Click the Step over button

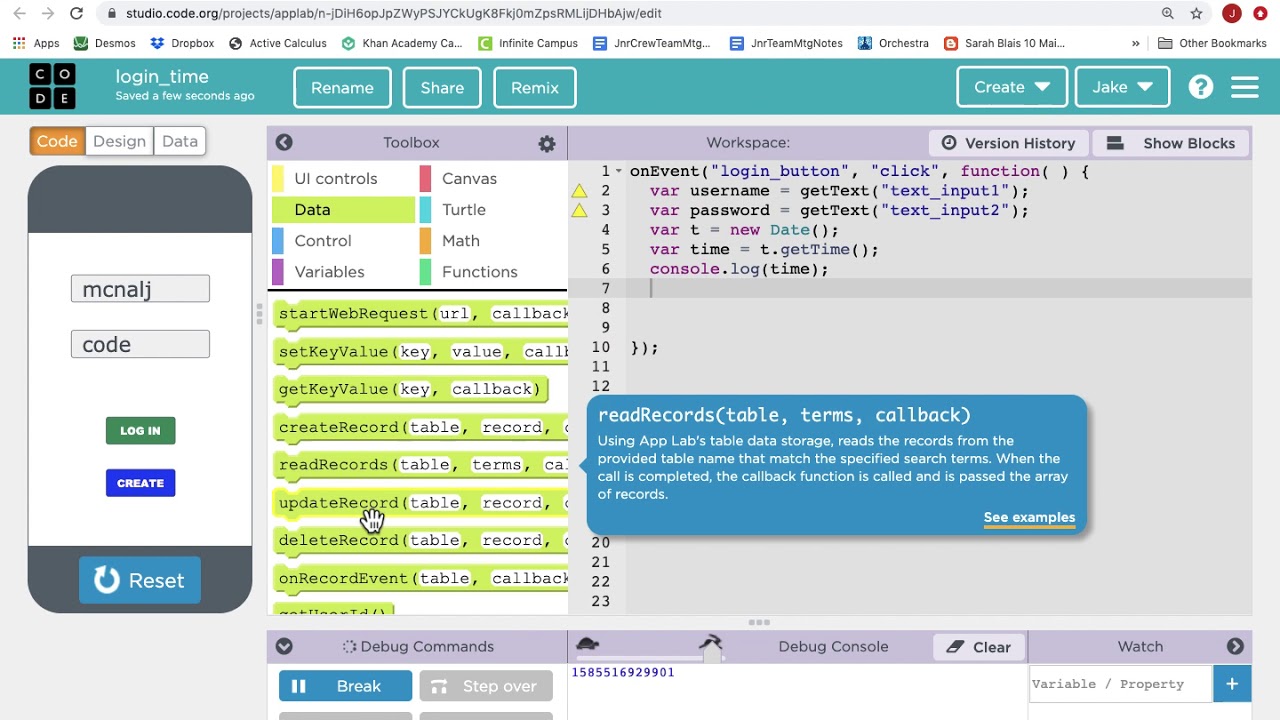click(x=486, y=686)
